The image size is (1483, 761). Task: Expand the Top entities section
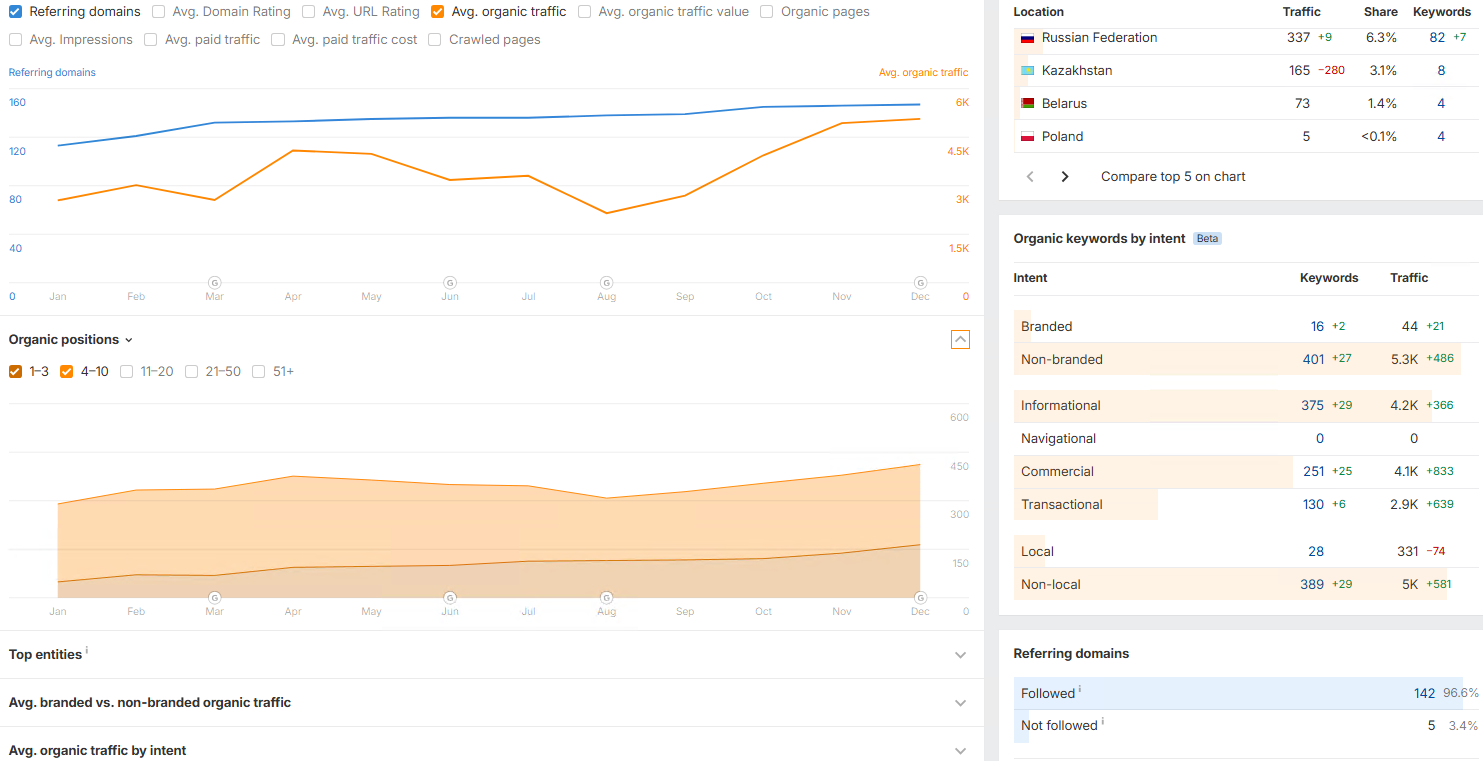[x=960, y=655]
